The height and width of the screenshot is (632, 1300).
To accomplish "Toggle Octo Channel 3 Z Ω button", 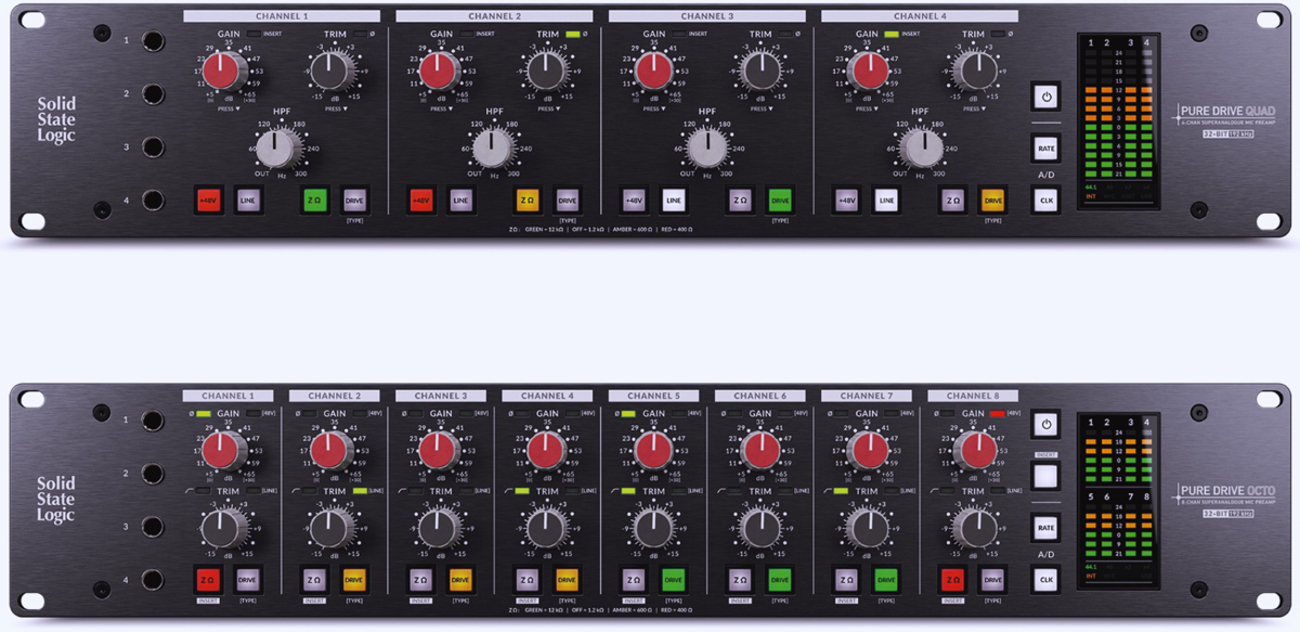I will click(x=421, y=579).
